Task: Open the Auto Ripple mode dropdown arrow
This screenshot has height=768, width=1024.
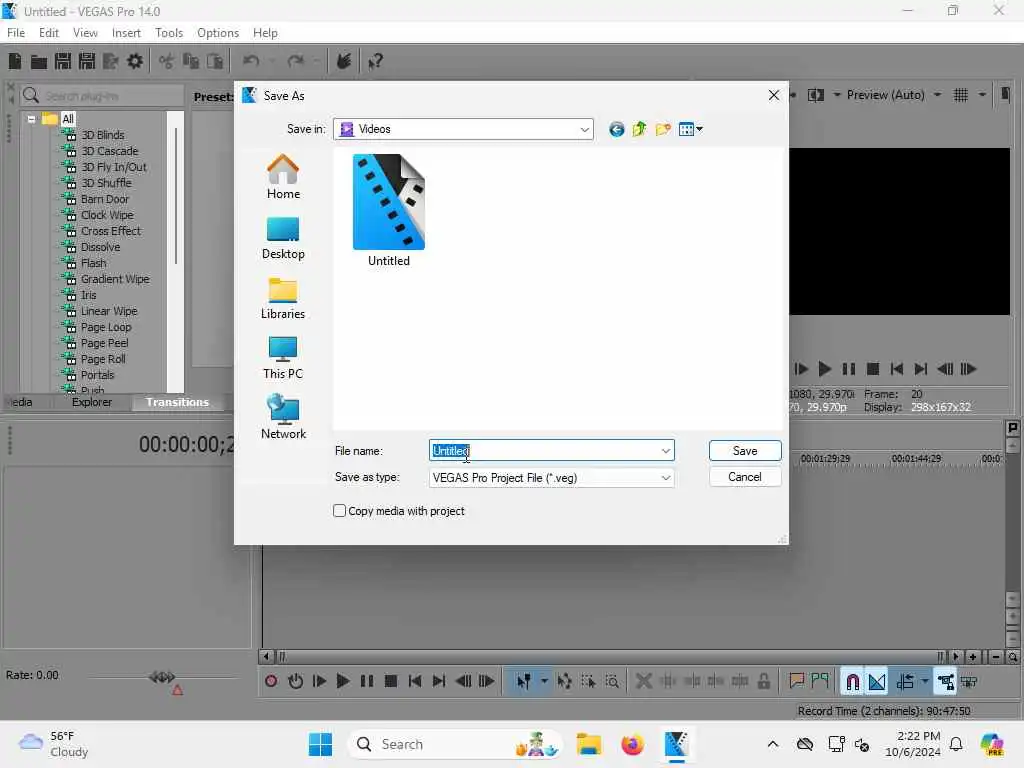Action: point(924,682)
